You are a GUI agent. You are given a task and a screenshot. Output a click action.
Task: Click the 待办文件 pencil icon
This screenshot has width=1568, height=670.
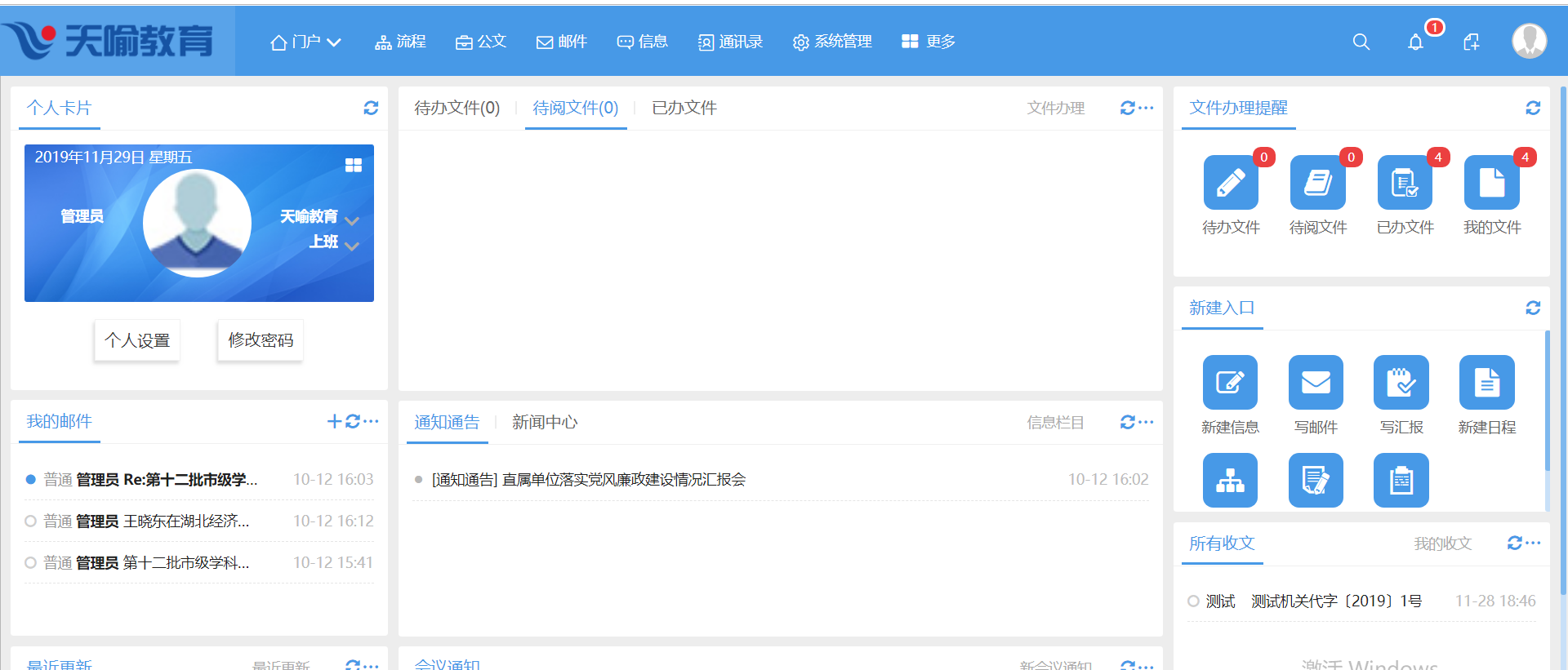click(x=1231, y=183)
